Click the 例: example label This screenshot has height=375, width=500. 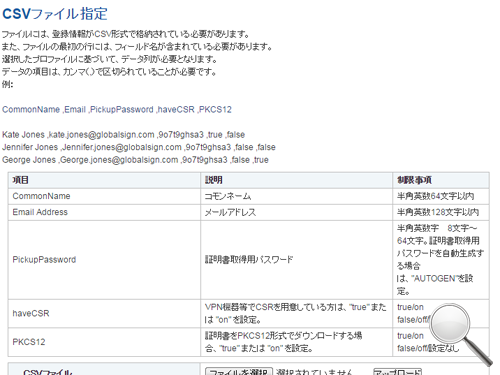(x=8, y=84)
